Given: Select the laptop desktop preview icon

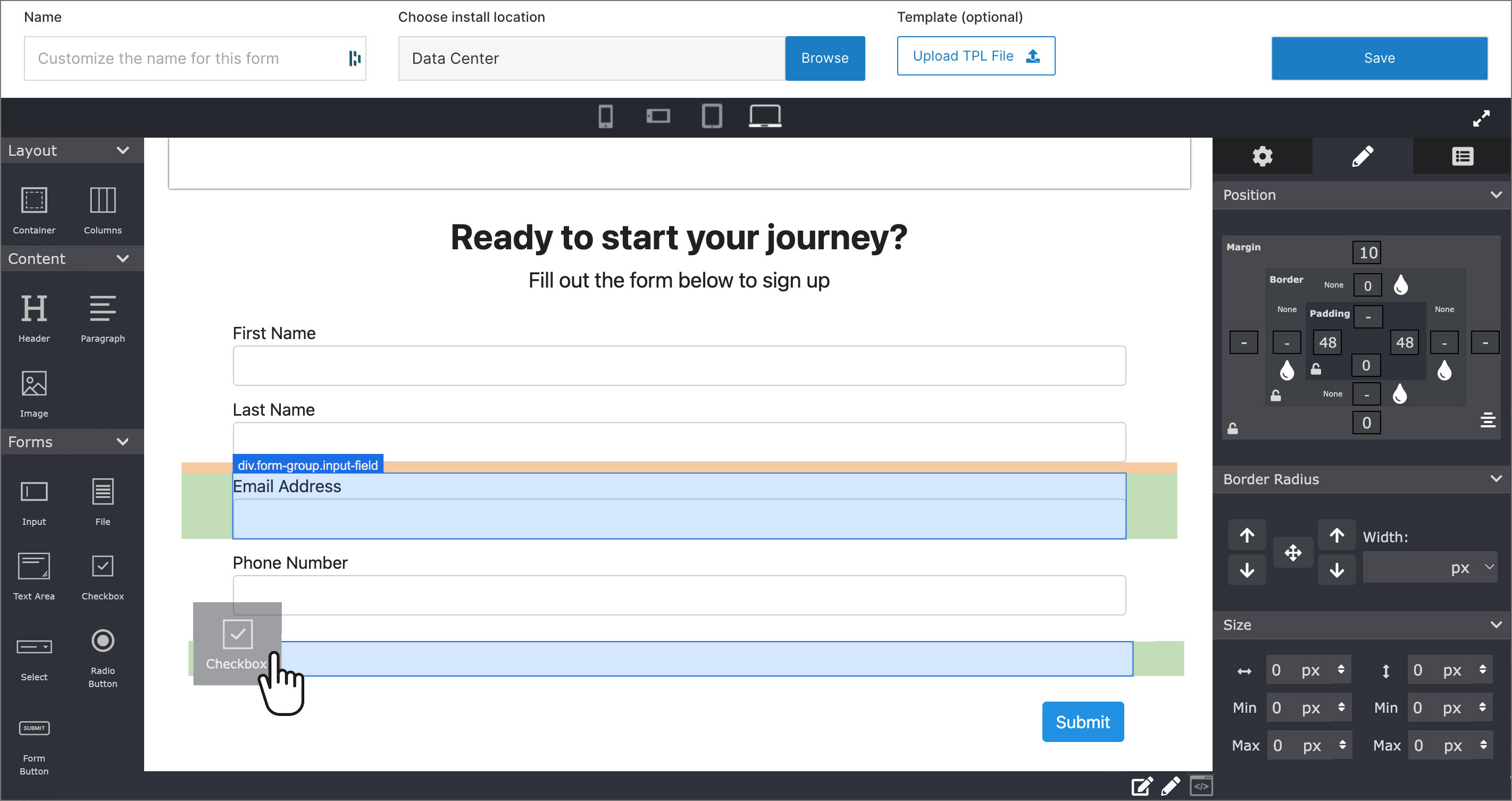Looking at the screenshot, I should (765, 116).
